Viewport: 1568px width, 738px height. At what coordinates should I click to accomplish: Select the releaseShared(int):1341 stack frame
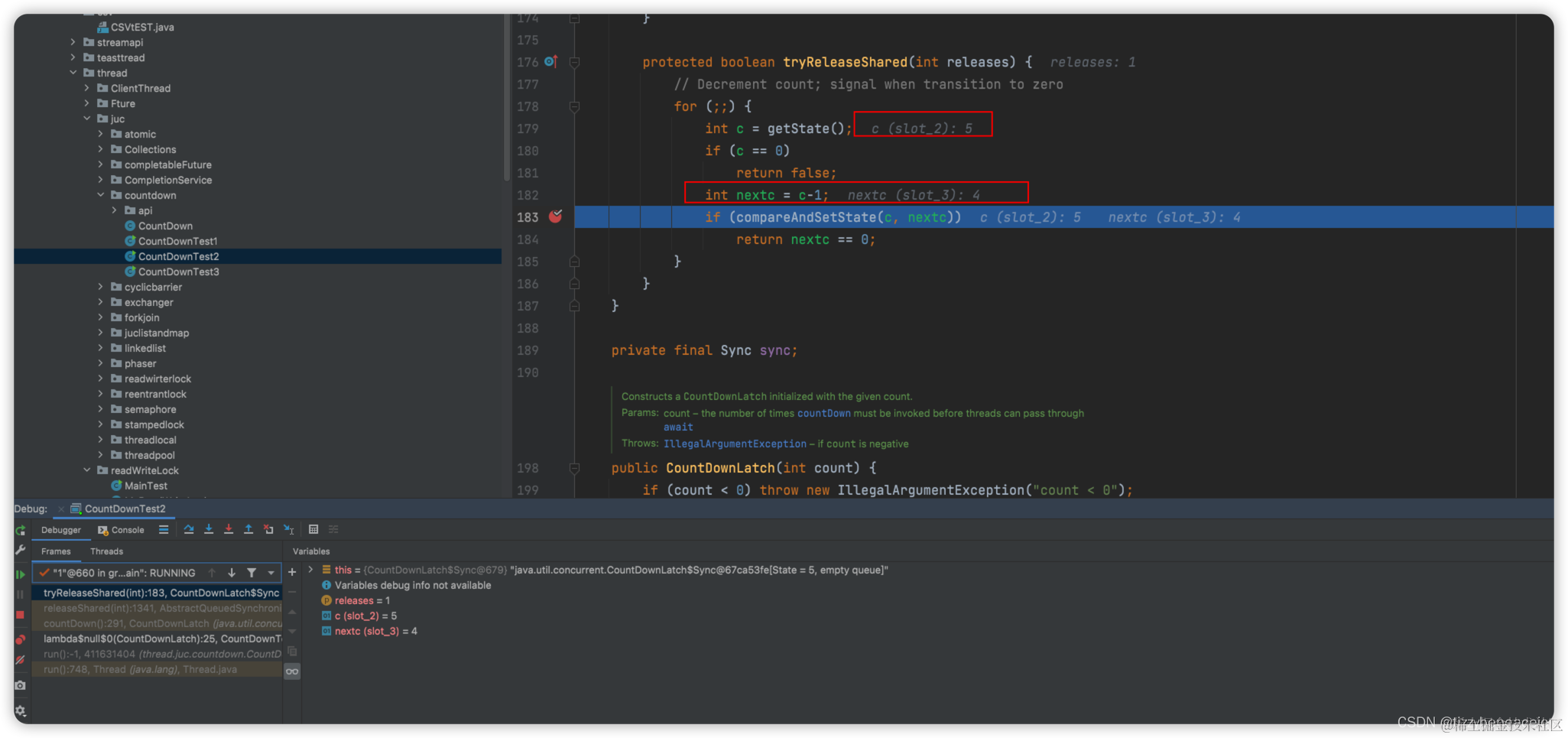[x=157, y=608]
